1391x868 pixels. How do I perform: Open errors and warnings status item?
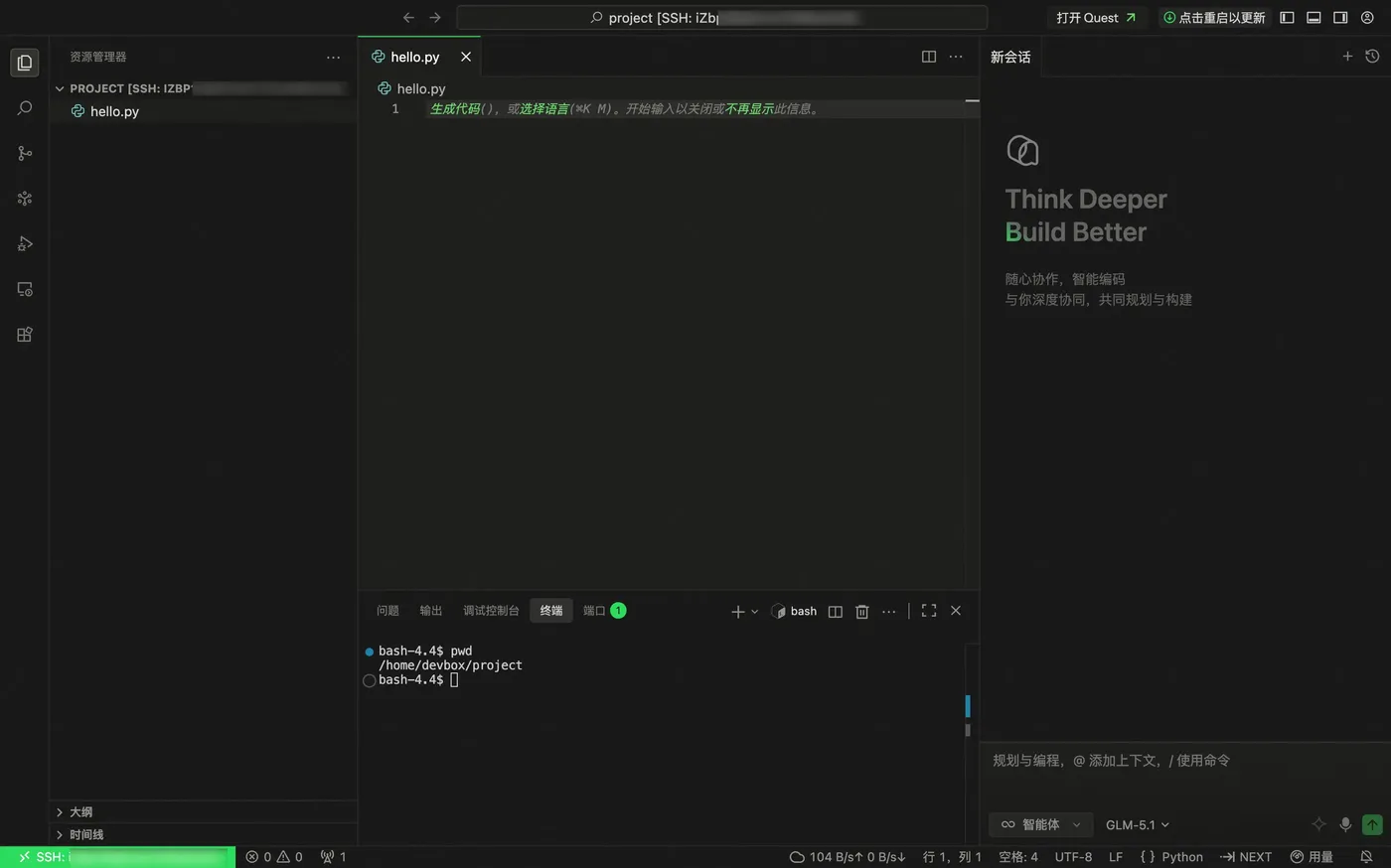(x=274, y=857)
